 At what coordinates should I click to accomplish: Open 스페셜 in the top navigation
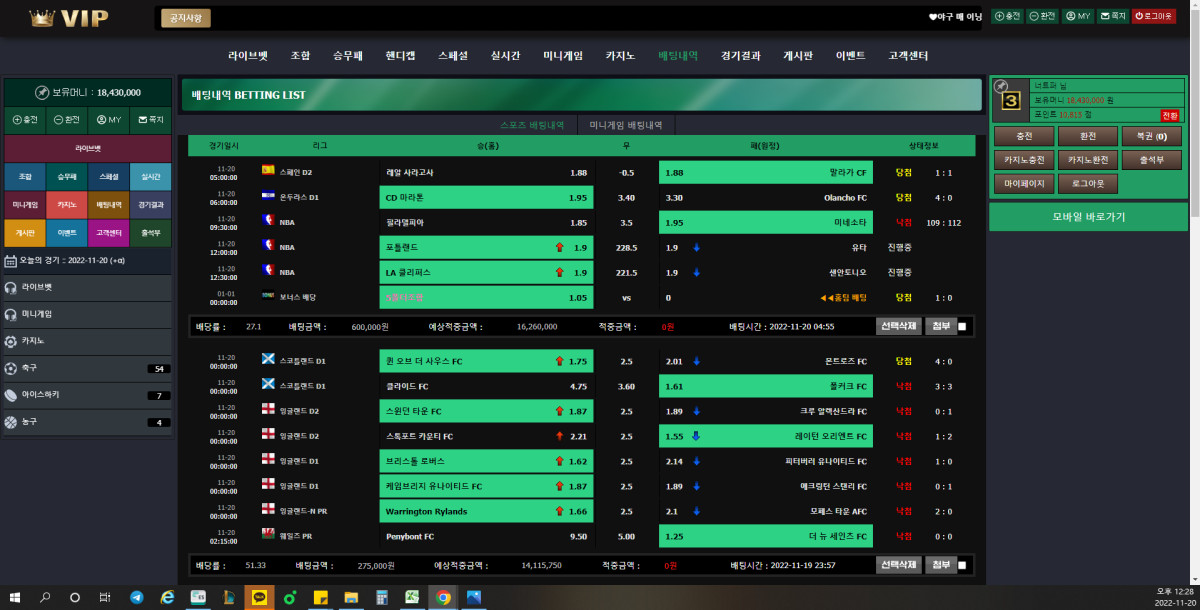(453, 56)
